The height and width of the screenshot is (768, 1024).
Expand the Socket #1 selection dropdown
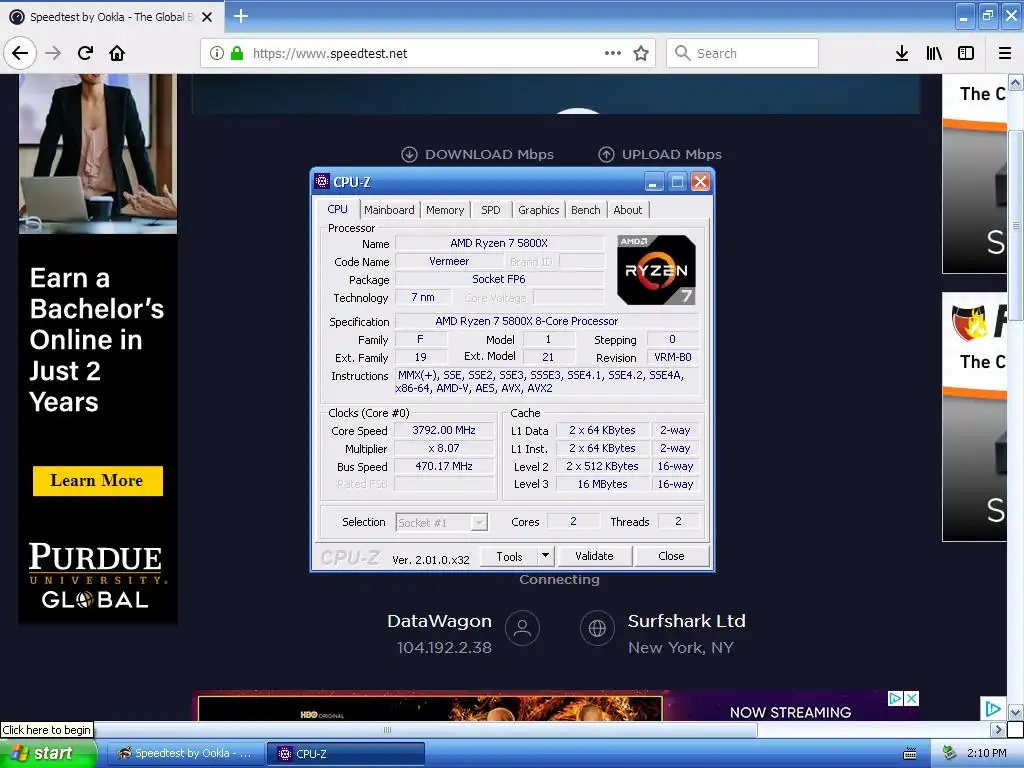pyautogui.click(x=479, y=522)
